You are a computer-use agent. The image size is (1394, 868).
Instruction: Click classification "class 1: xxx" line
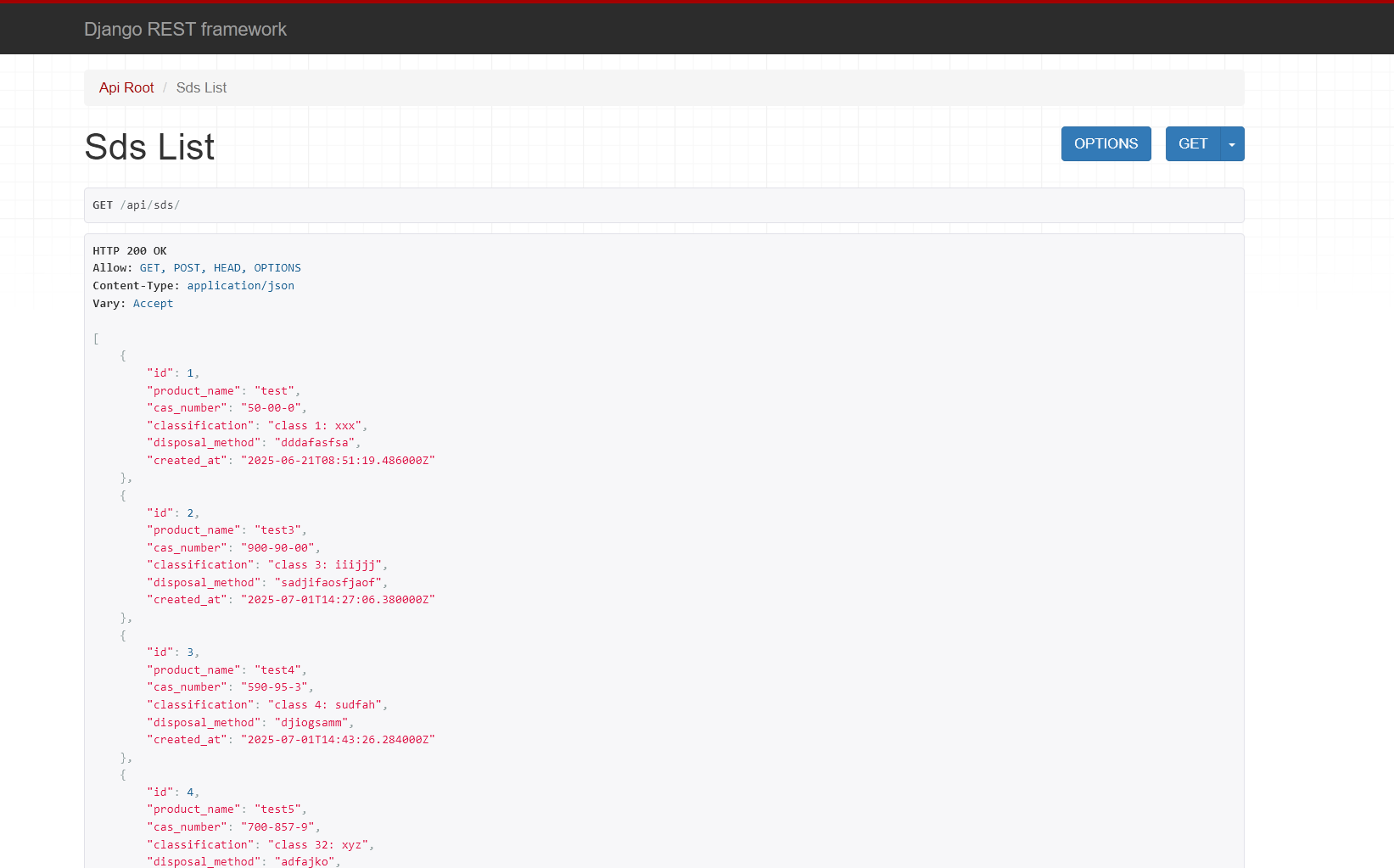point(257,426)
